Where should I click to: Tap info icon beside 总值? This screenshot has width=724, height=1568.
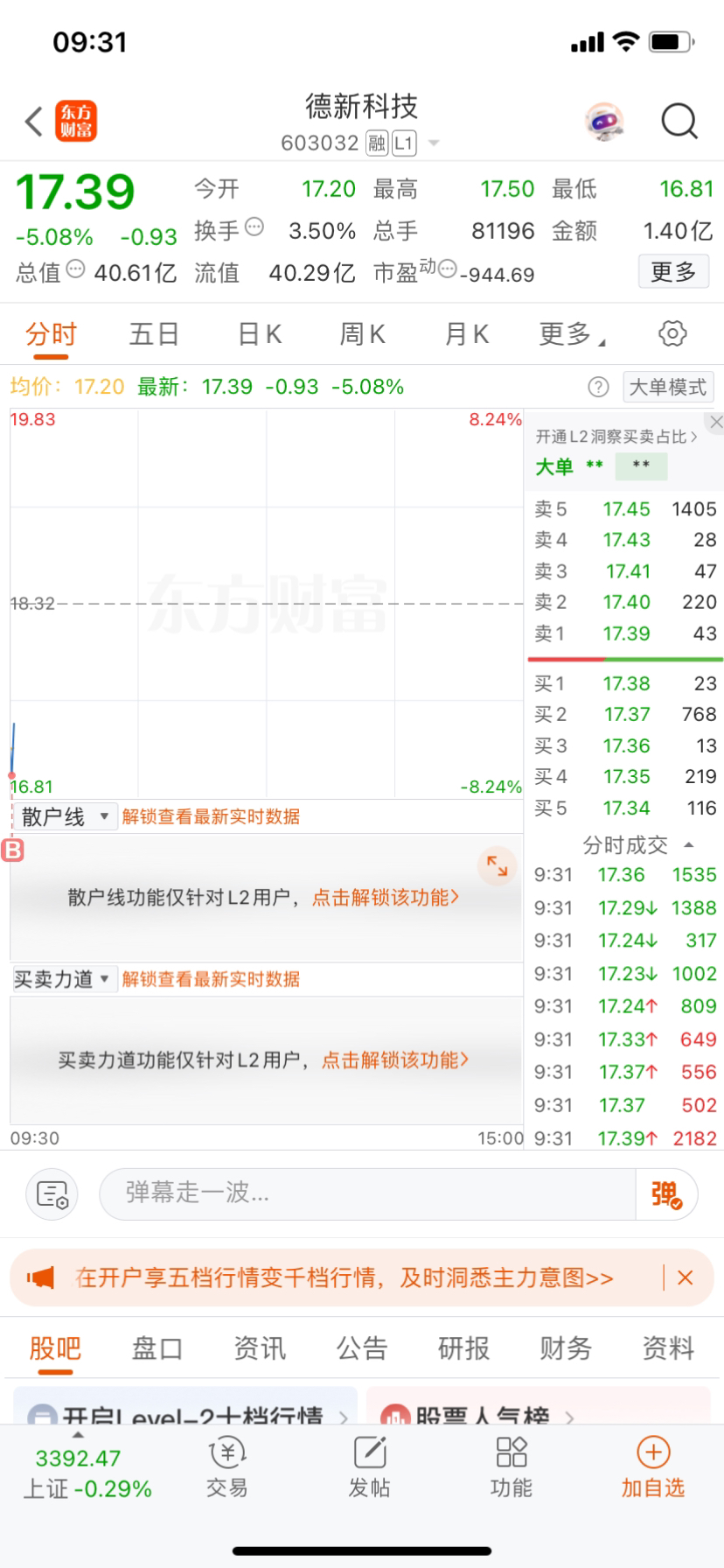click(x=76, y=269)
